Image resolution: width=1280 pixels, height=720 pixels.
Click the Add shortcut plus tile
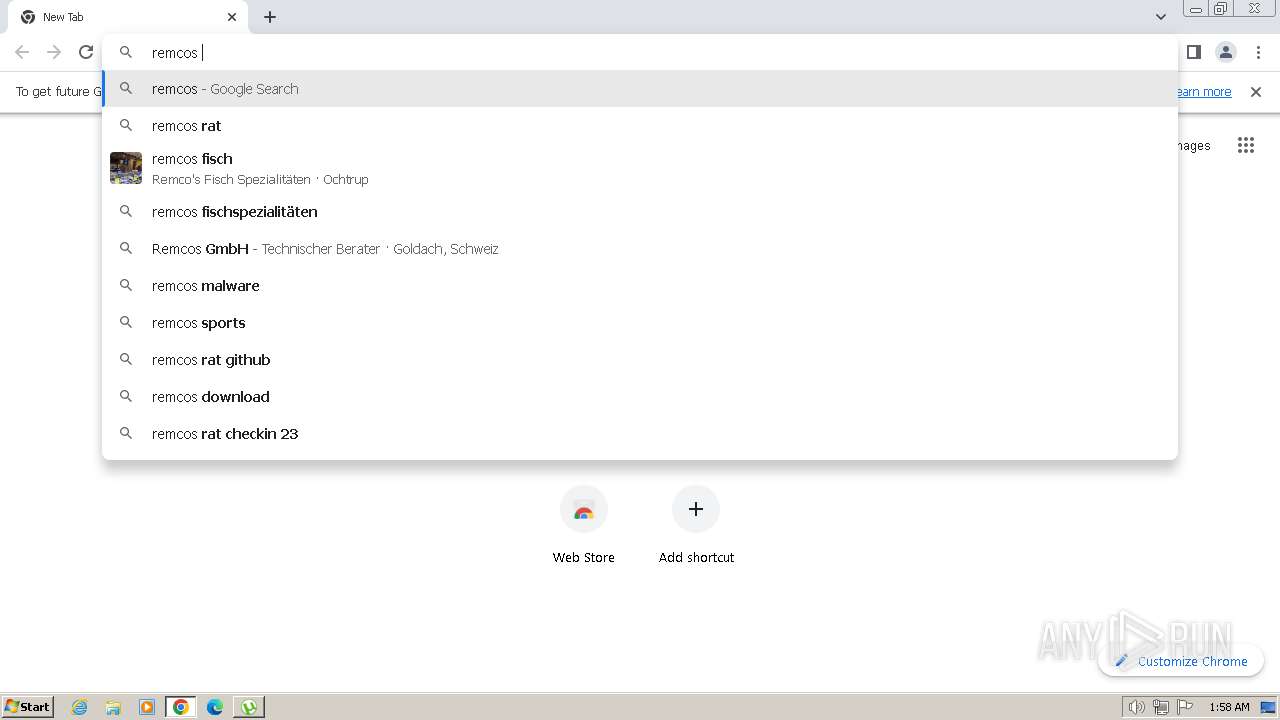click(696, 526)
